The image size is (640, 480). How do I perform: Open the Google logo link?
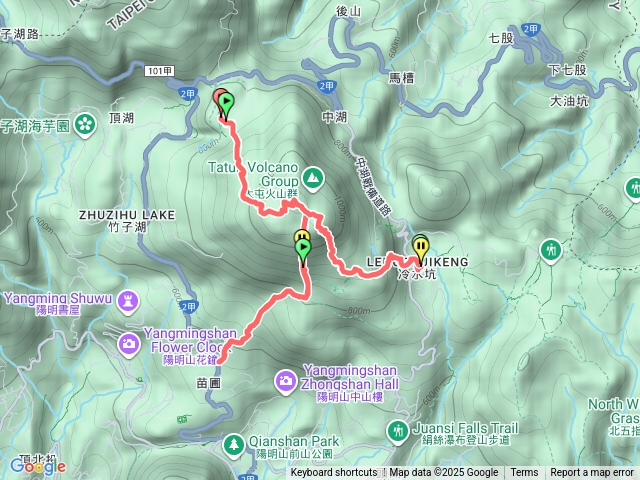[x=38, y=466]
